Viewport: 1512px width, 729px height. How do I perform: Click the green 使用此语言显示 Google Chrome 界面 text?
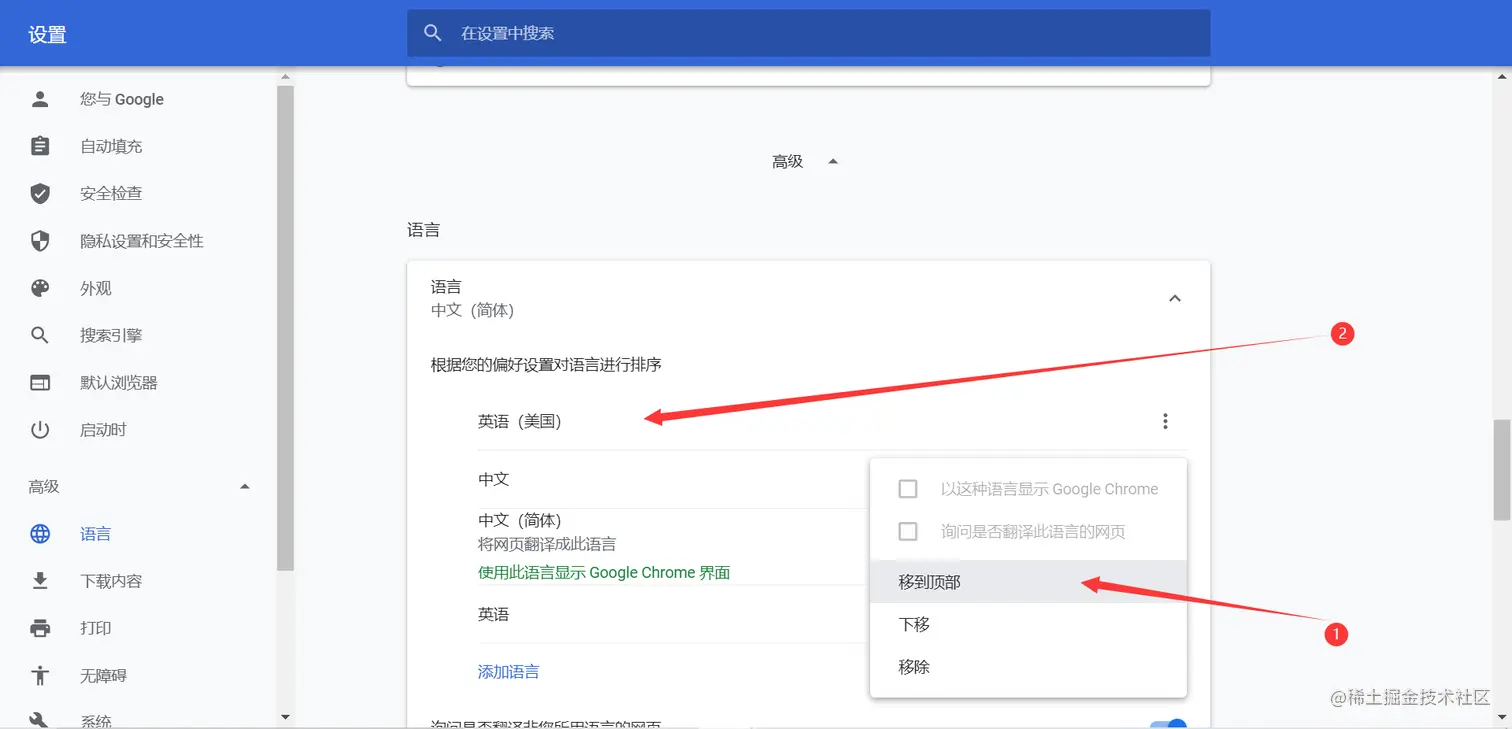coord(604,573)
